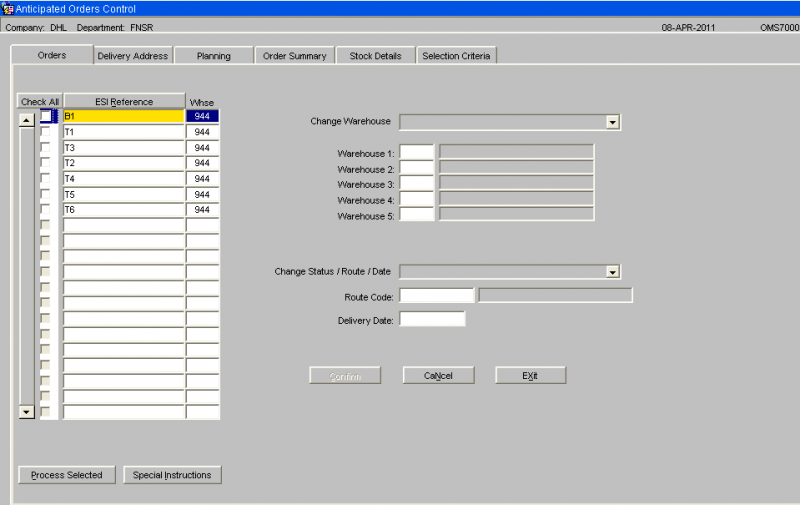Viewport: 800px width, 505px height.
Task: Click the Cancel button
Action: (438, 375)
